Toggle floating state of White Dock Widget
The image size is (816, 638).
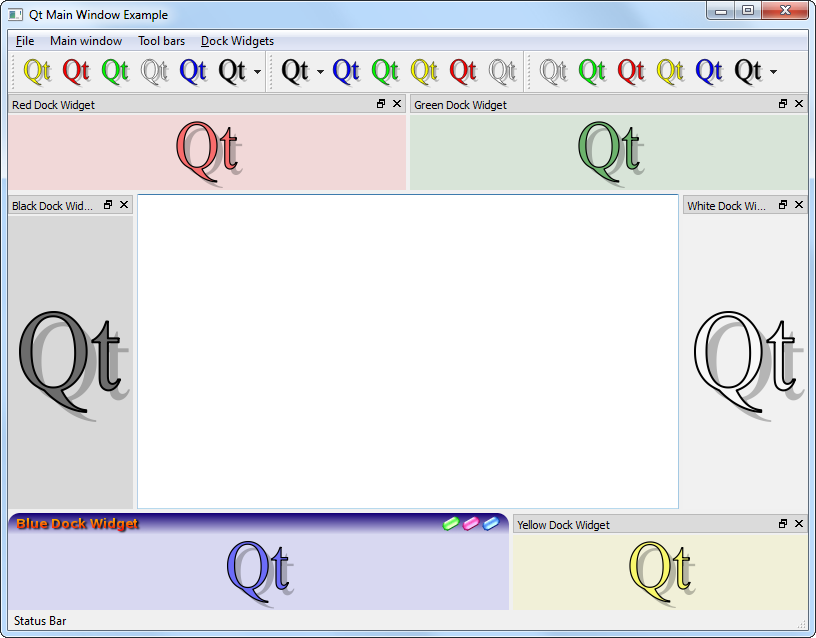[x=783, y=205]
